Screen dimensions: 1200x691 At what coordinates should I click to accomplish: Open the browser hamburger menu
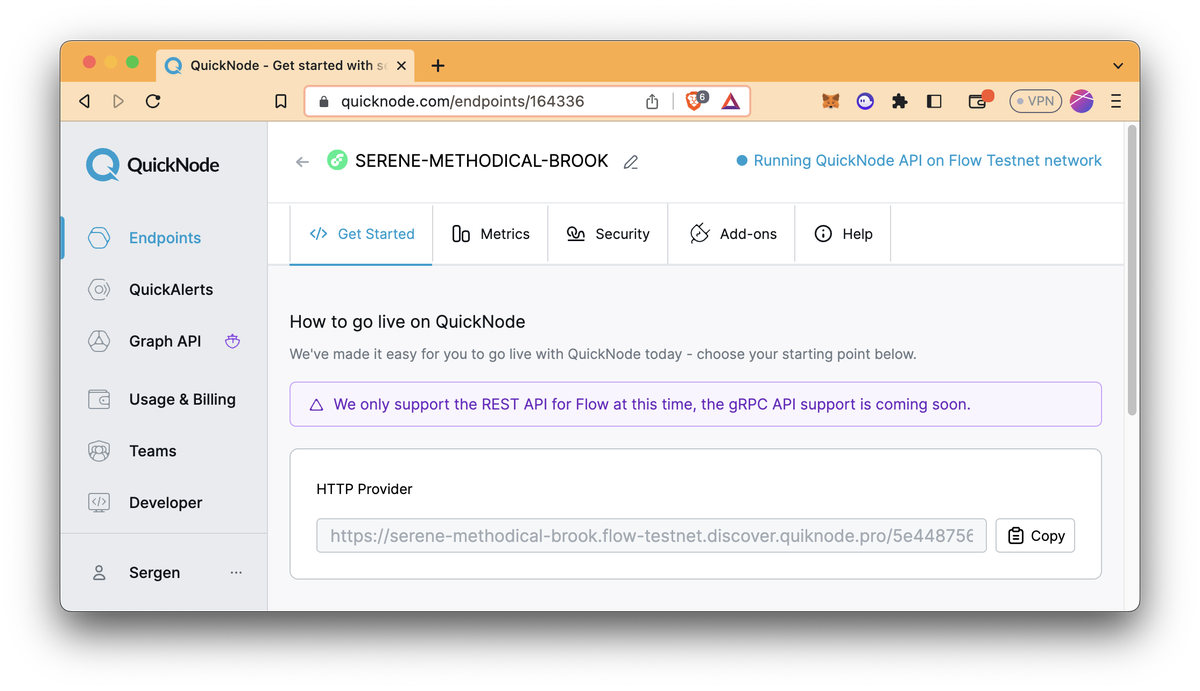pyautogui.click(x=1116, y=101)
